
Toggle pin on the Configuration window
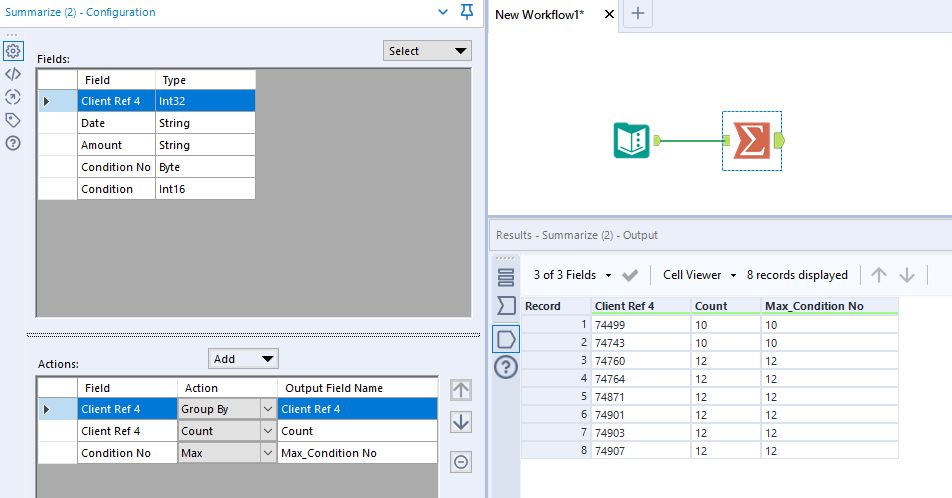(467, 12)
